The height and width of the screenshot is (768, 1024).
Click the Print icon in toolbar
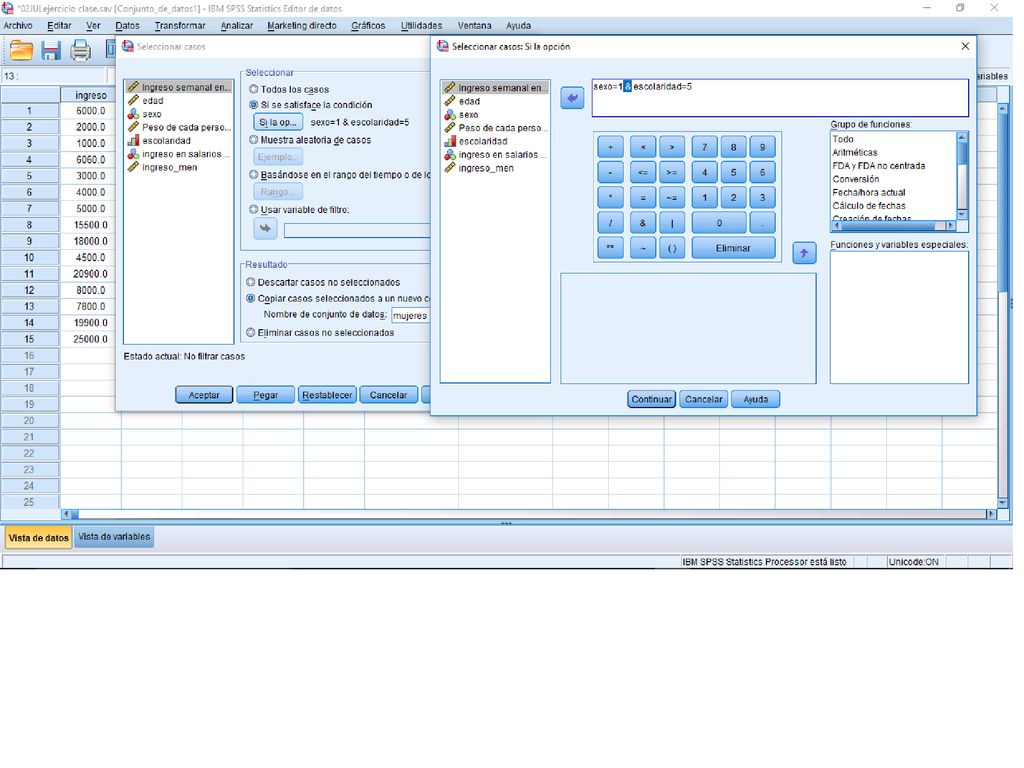click(80, 50)
